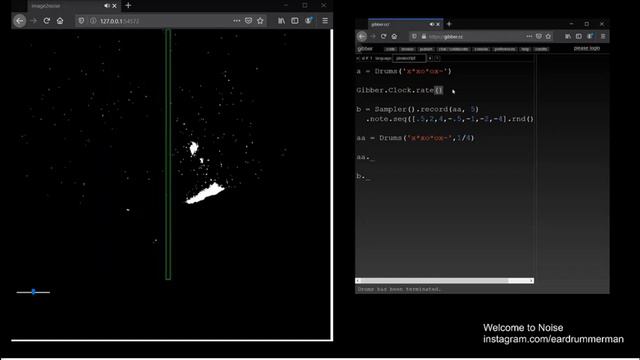Open page actions menu in gibber browser

click(529, 36)
